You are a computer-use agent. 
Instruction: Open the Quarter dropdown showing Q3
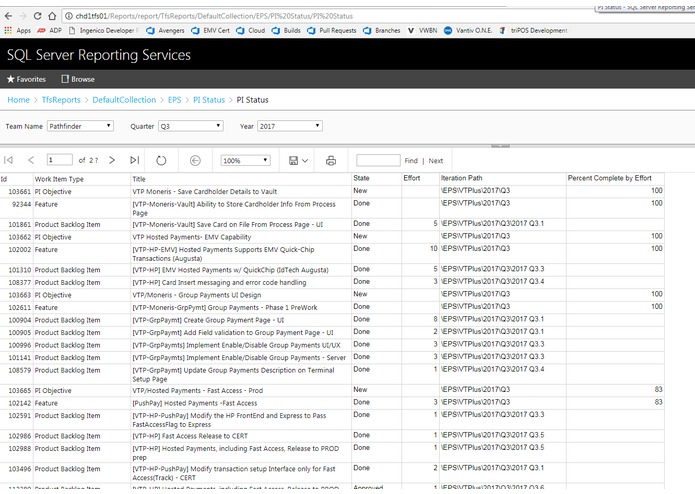point(191,126)
